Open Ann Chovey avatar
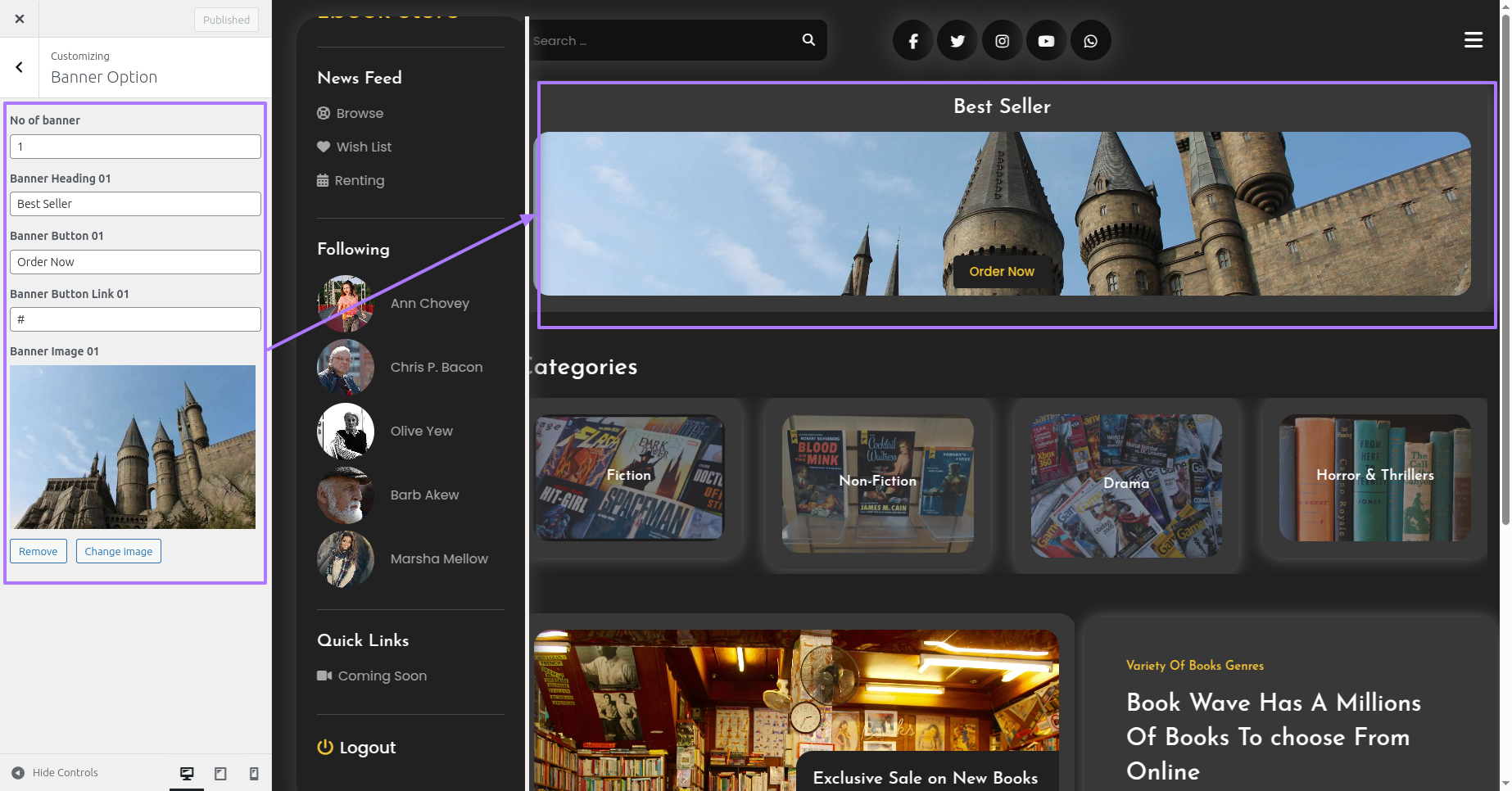This screenshot has height=791, width=1512. coord(346,303)
